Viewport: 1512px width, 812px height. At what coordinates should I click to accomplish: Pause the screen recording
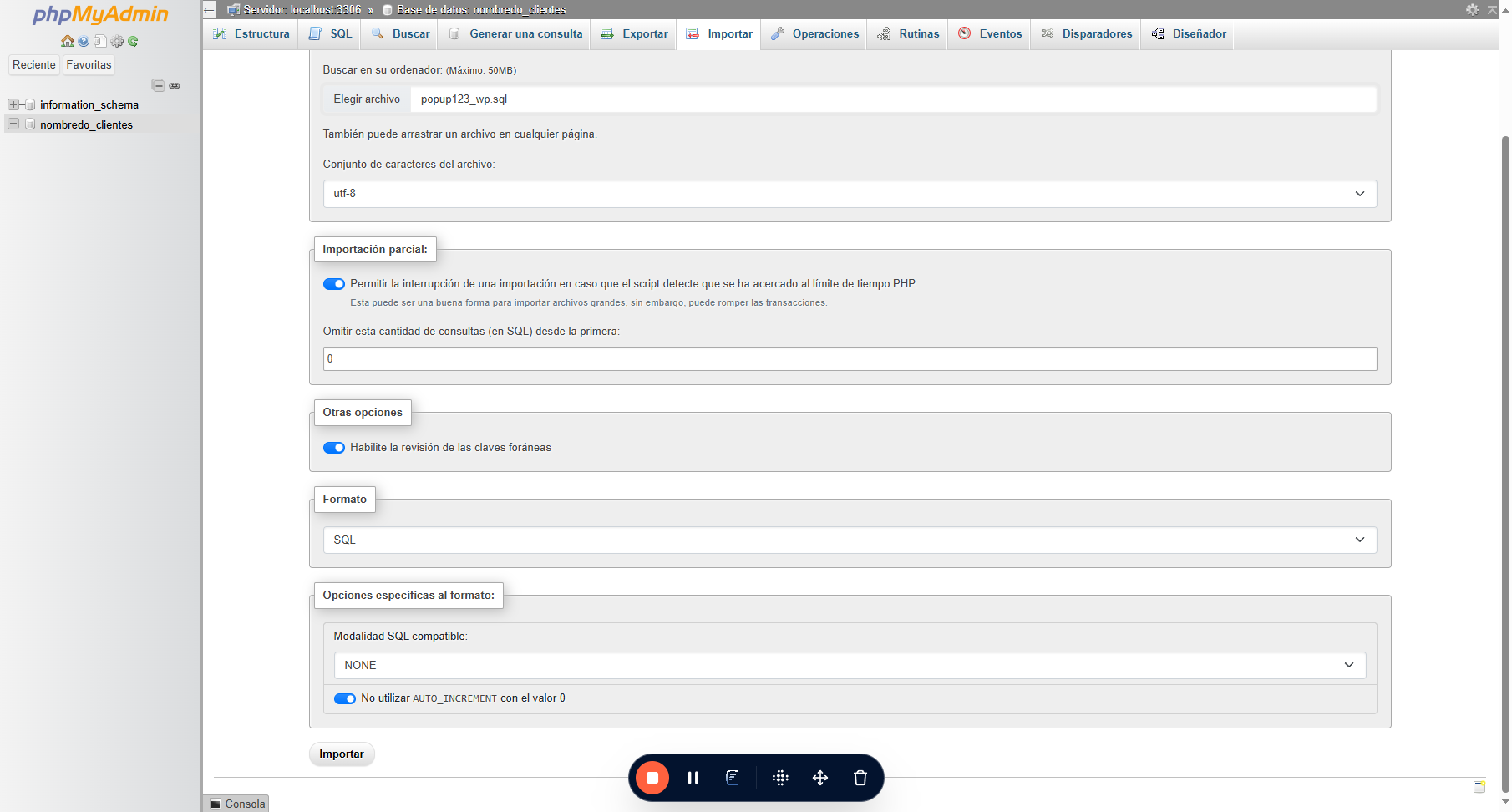tap(693, 778)
